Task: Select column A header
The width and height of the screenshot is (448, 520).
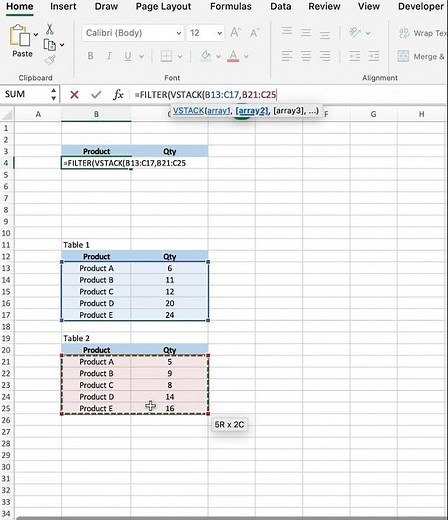Action: [38, 114]
